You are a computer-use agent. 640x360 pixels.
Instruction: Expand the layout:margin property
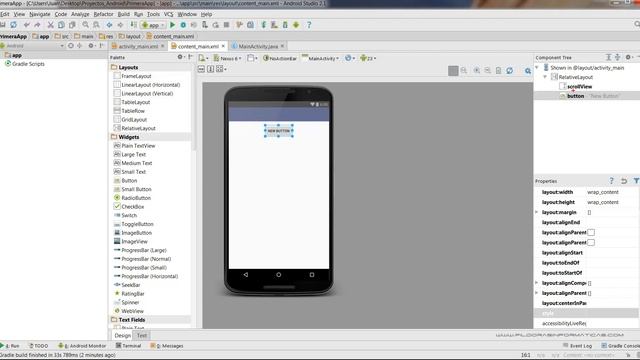(537, 212)
